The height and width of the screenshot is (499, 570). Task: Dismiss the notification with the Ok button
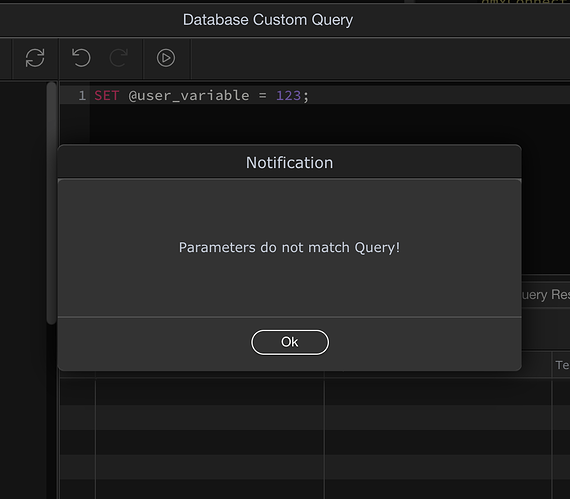click(x=290, y=342)
